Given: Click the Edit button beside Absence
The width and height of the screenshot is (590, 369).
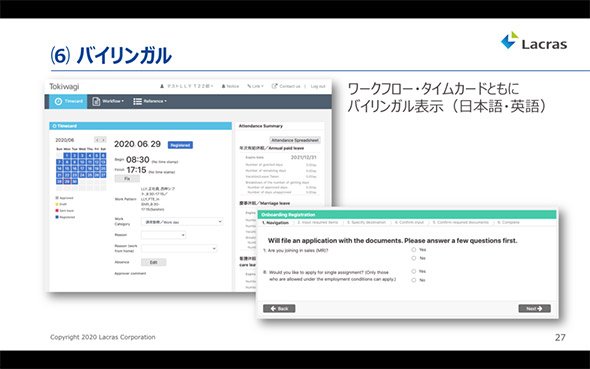Looking at the screenshot, I should tap(154, 262).
